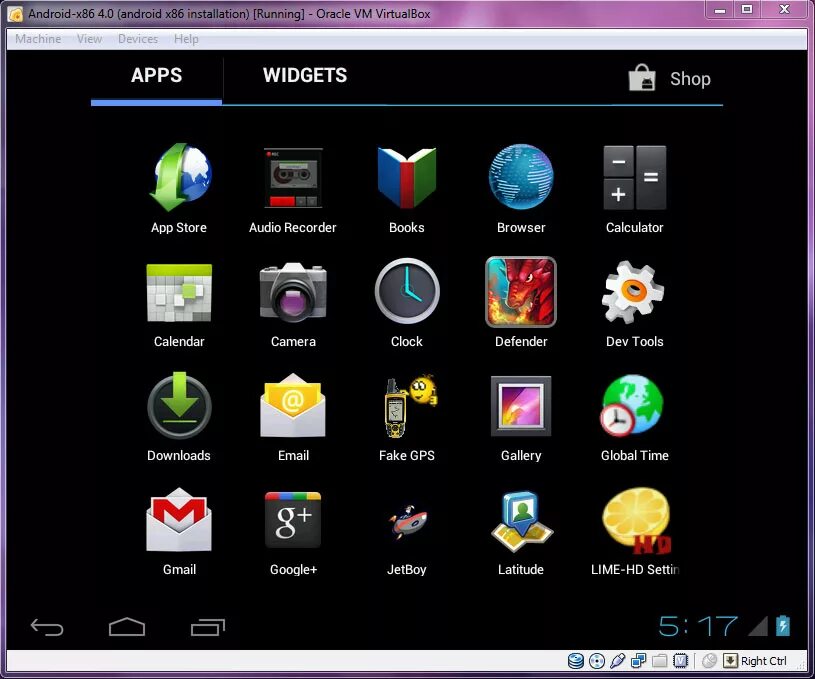Launch the Email envelope app

293,406
